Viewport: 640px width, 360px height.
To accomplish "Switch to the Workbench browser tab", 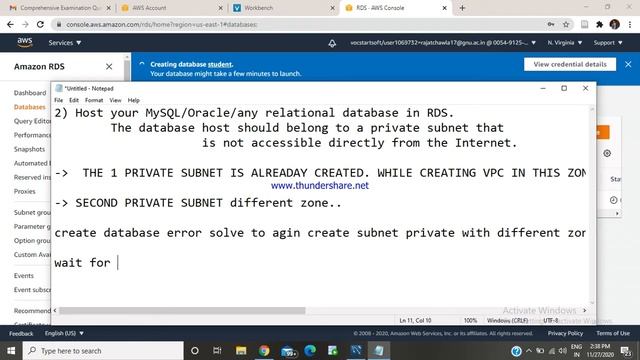I will (282, 8).
